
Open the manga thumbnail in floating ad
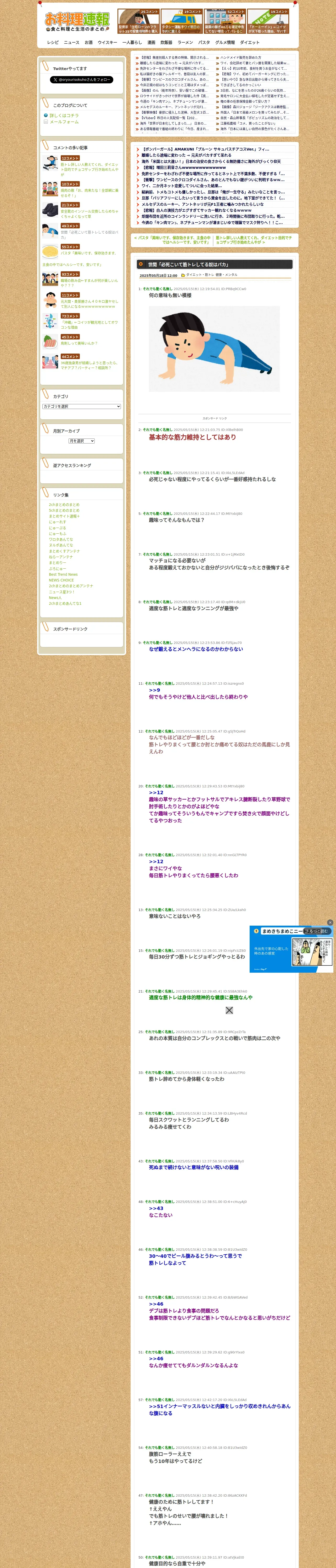click(312, 952)
